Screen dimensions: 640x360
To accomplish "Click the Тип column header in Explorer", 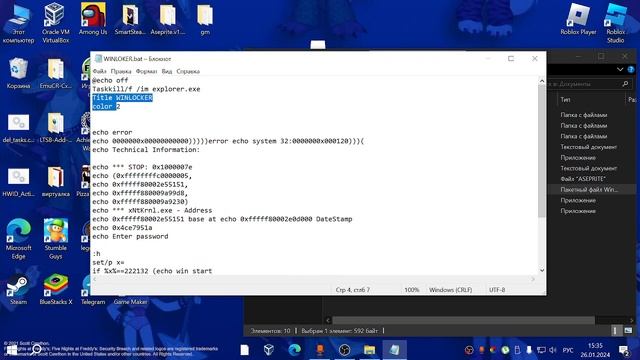I will click(565, 100).
